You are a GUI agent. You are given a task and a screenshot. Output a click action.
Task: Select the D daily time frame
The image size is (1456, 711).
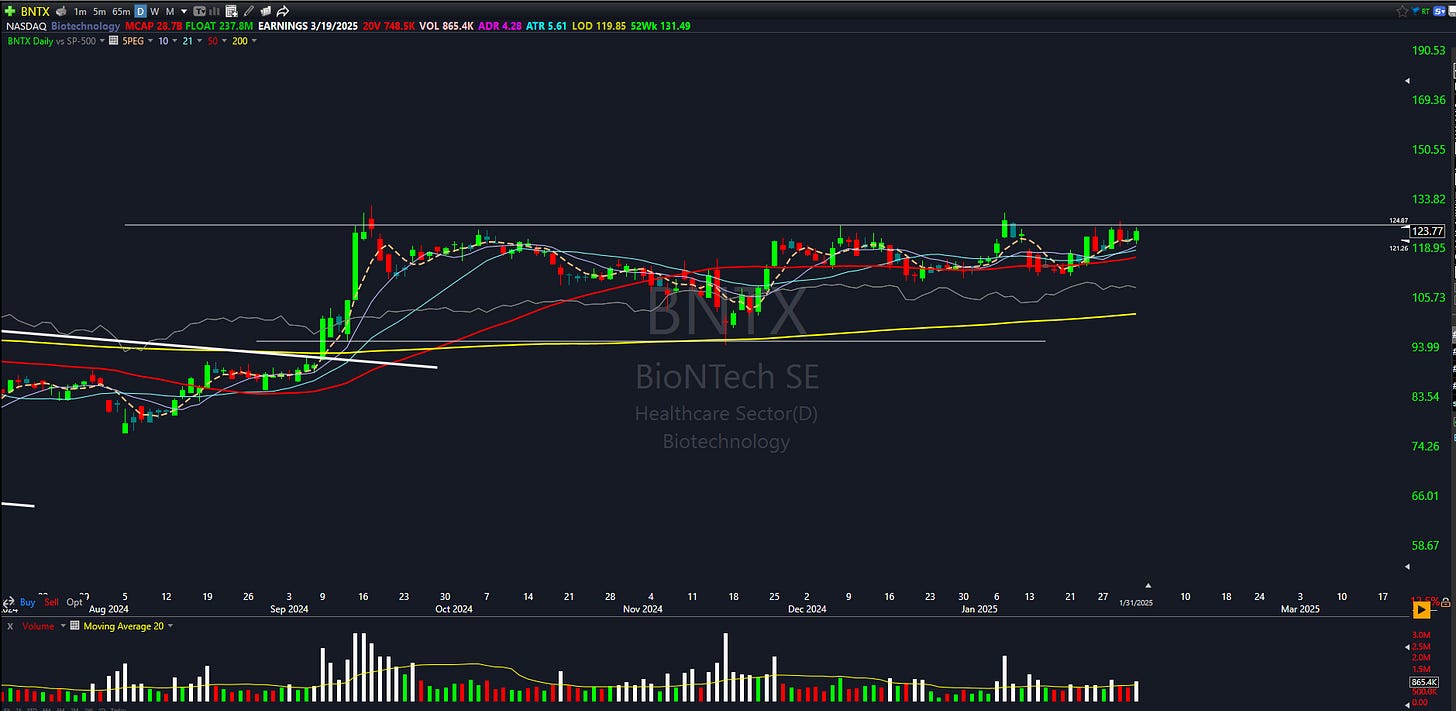[x=140, y=11]
